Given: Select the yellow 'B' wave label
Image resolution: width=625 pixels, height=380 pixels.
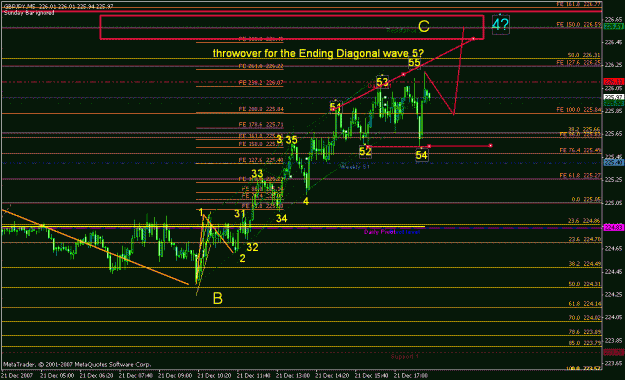Looking at the screenshot, I should pyautogui.click(x=218, y=298).
